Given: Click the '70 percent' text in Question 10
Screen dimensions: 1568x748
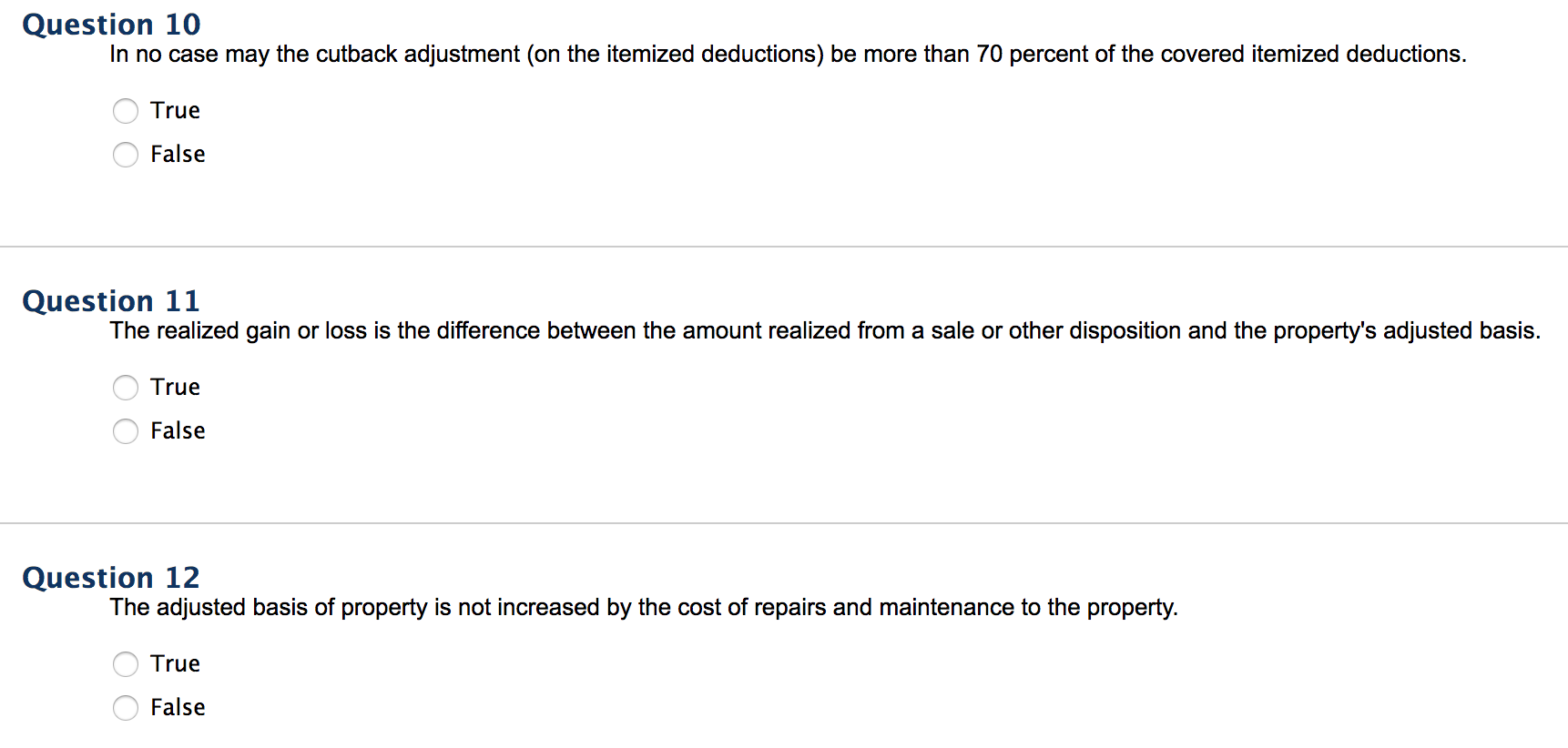Looking at the screenshot, I should tap(1034, 55).
